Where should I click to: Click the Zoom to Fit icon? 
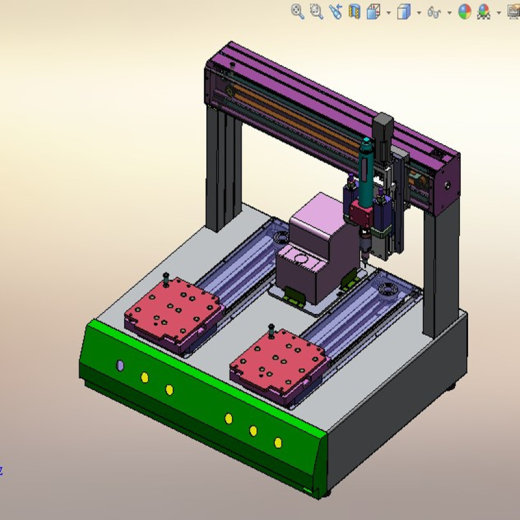pyautogui.click(x=297, y=12)
